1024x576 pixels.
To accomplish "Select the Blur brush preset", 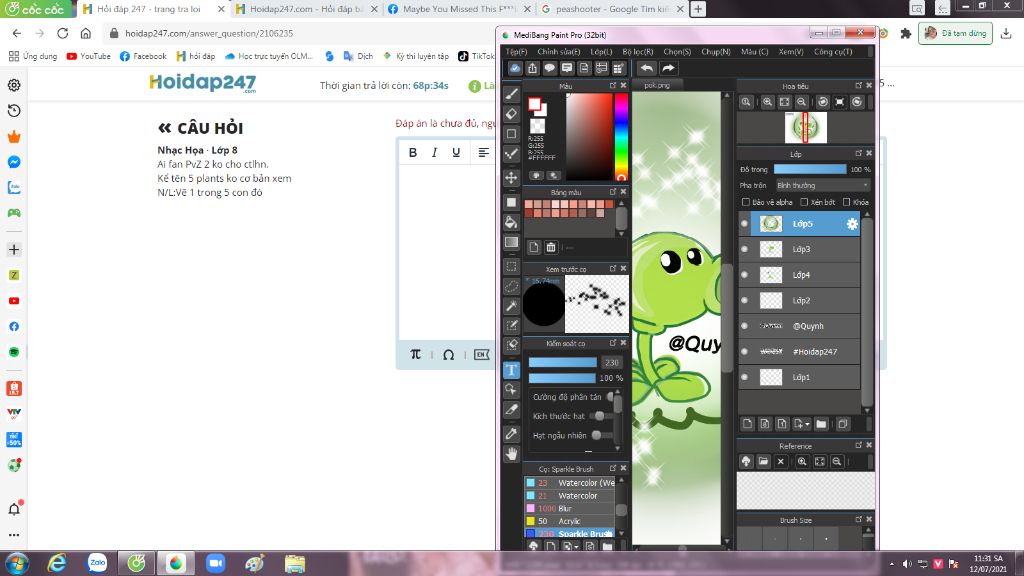I will coord(570,509).
